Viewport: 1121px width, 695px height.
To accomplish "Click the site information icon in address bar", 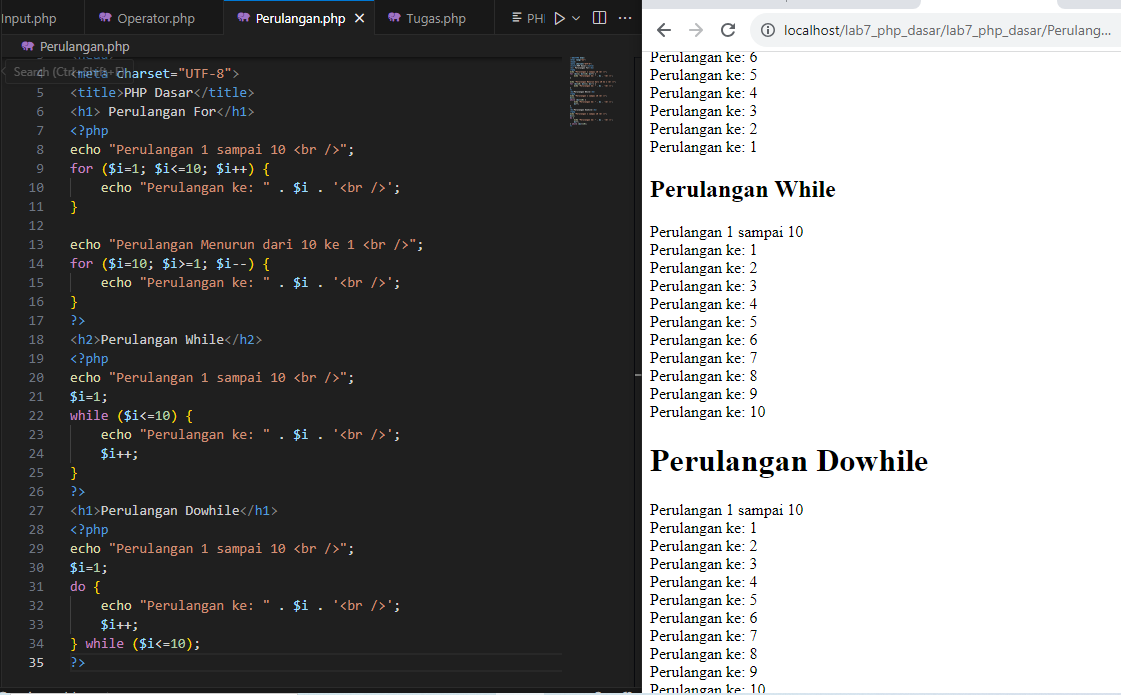I will pyautogui.click(x=767, y=31).
